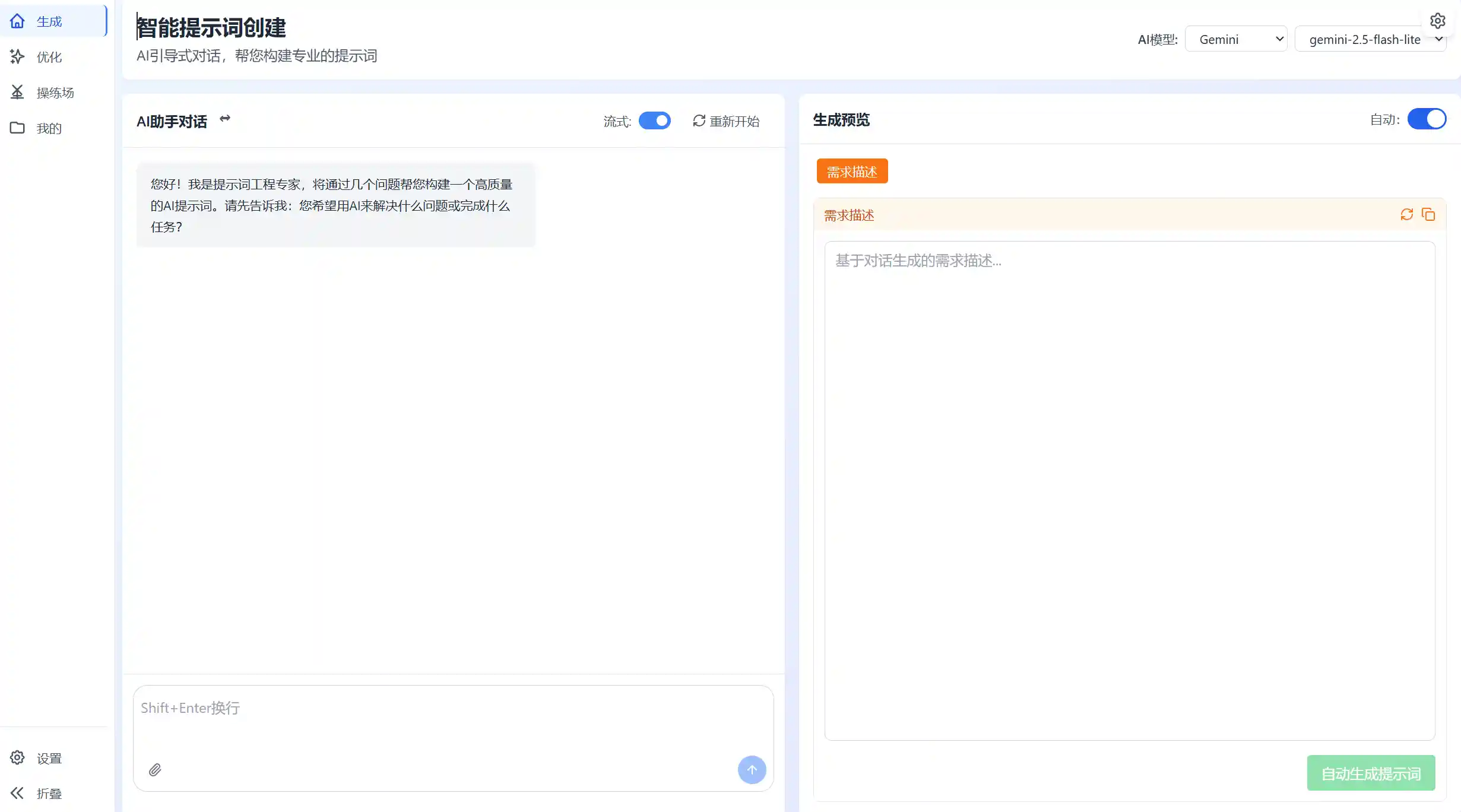Open the gemini-2.5-flash-lite model dropdown
The image size is (1461, 812).
point(1370,39)
